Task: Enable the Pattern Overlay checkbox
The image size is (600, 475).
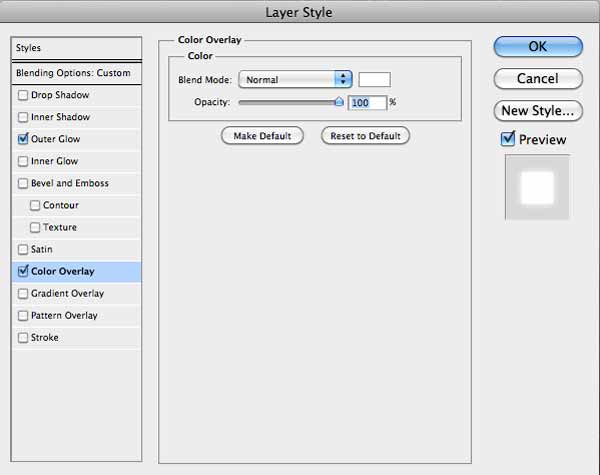Action: coord(23,316)
